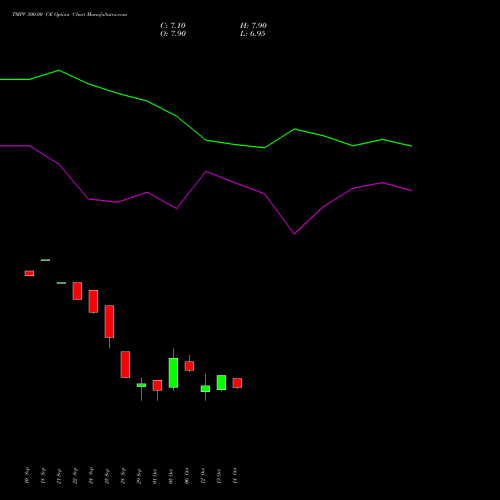Image resolution: width=500 pixels, height=500 pixels.
Task: Select the 21 Sep date axis label
Action: (59, 476)
